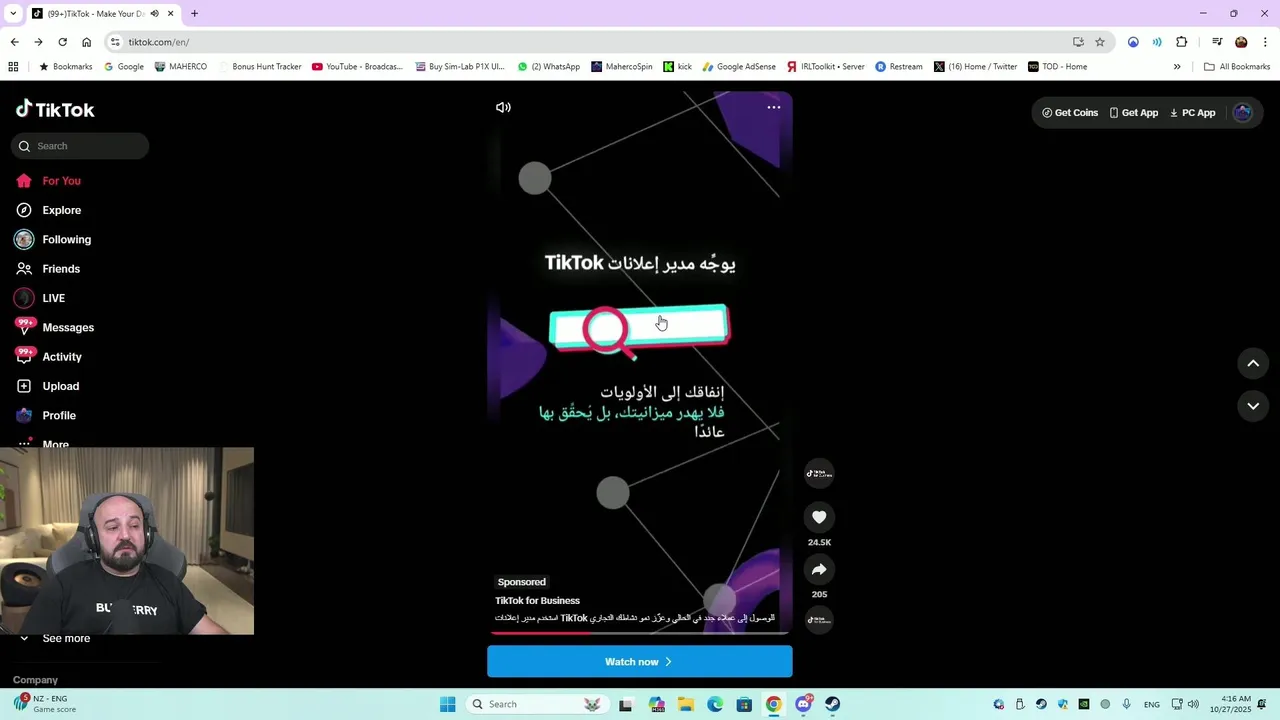This screenshot has height=720, width=1280.
Task: Open a new browser tab
Action: pyautogui.click(x=194, y=14)
